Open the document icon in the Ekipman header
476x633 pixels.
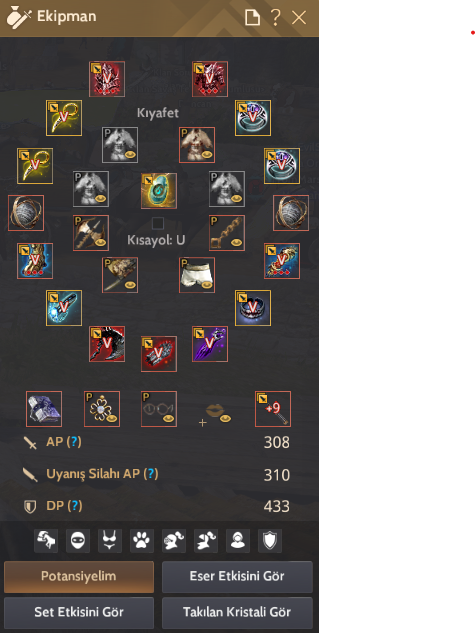coord(252,17)
